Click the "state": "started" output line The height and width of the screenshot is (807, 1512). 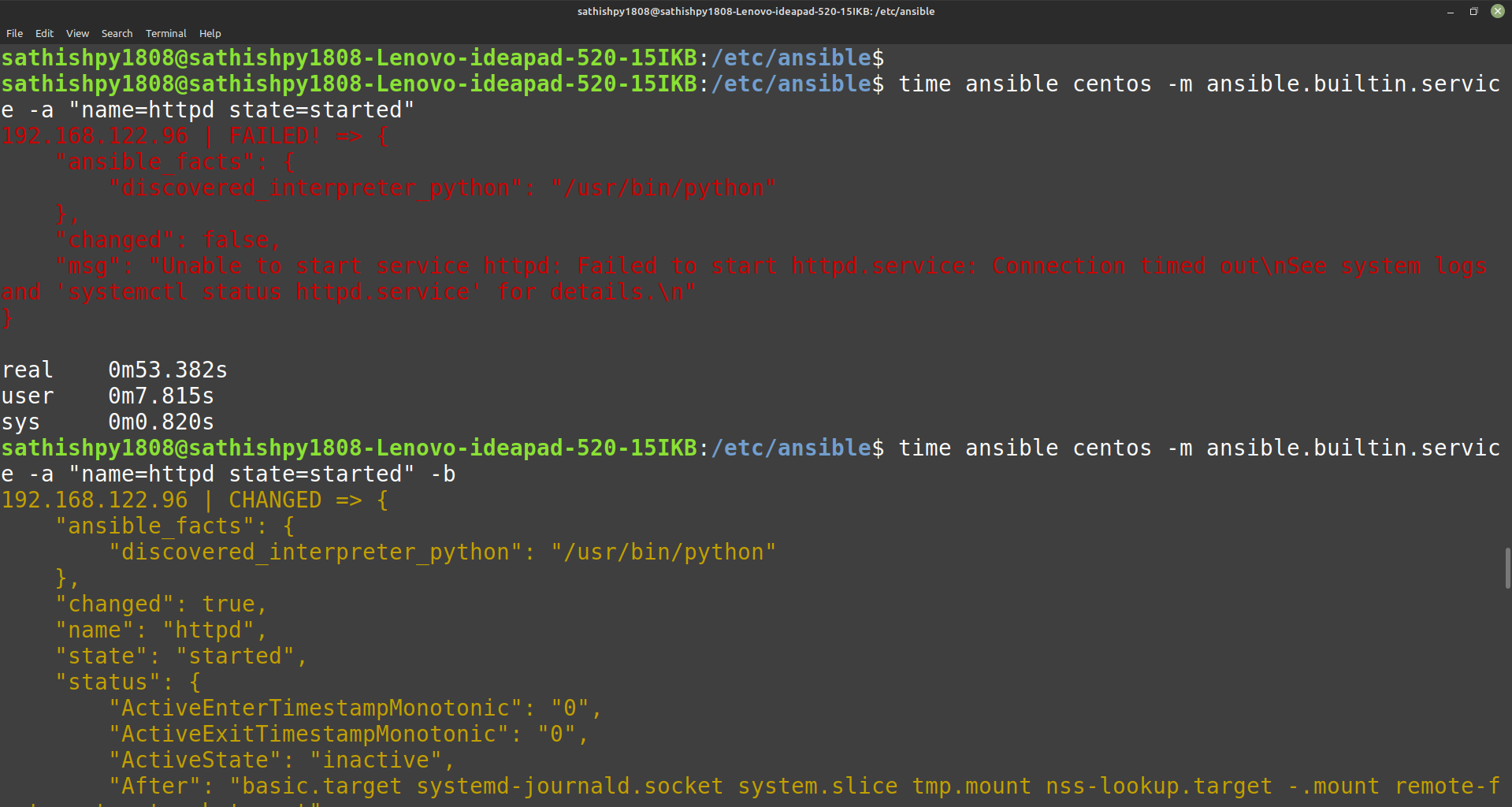[181, 656]
